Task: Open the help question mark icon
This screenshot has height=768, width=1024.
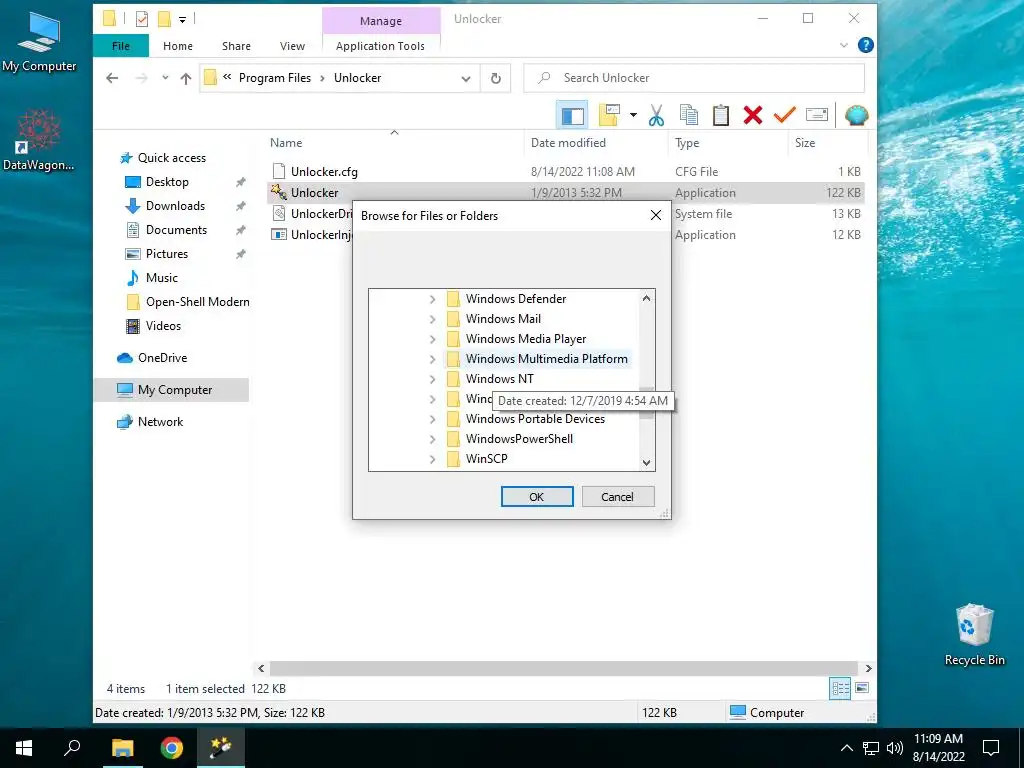Action: (x=865, y=45)
